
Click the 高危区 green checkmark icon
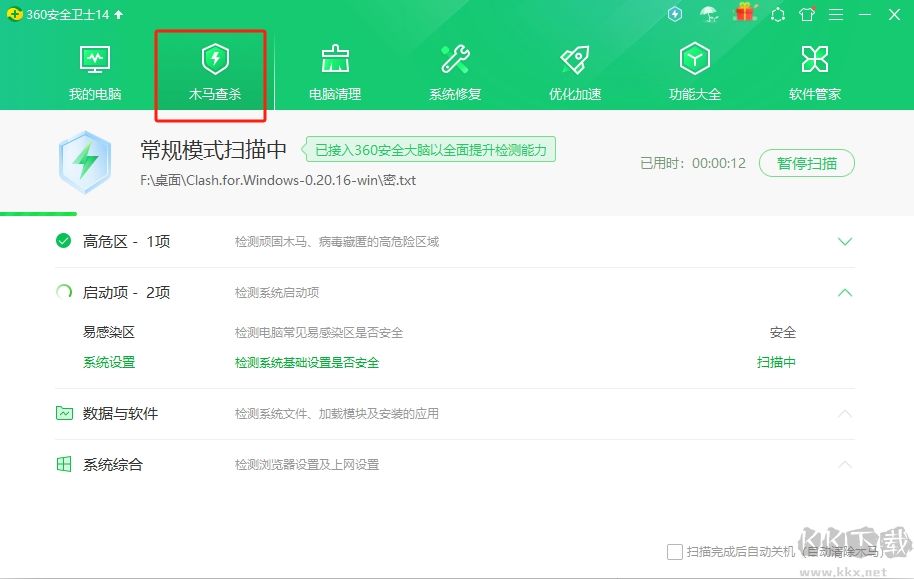pos(64,241)
